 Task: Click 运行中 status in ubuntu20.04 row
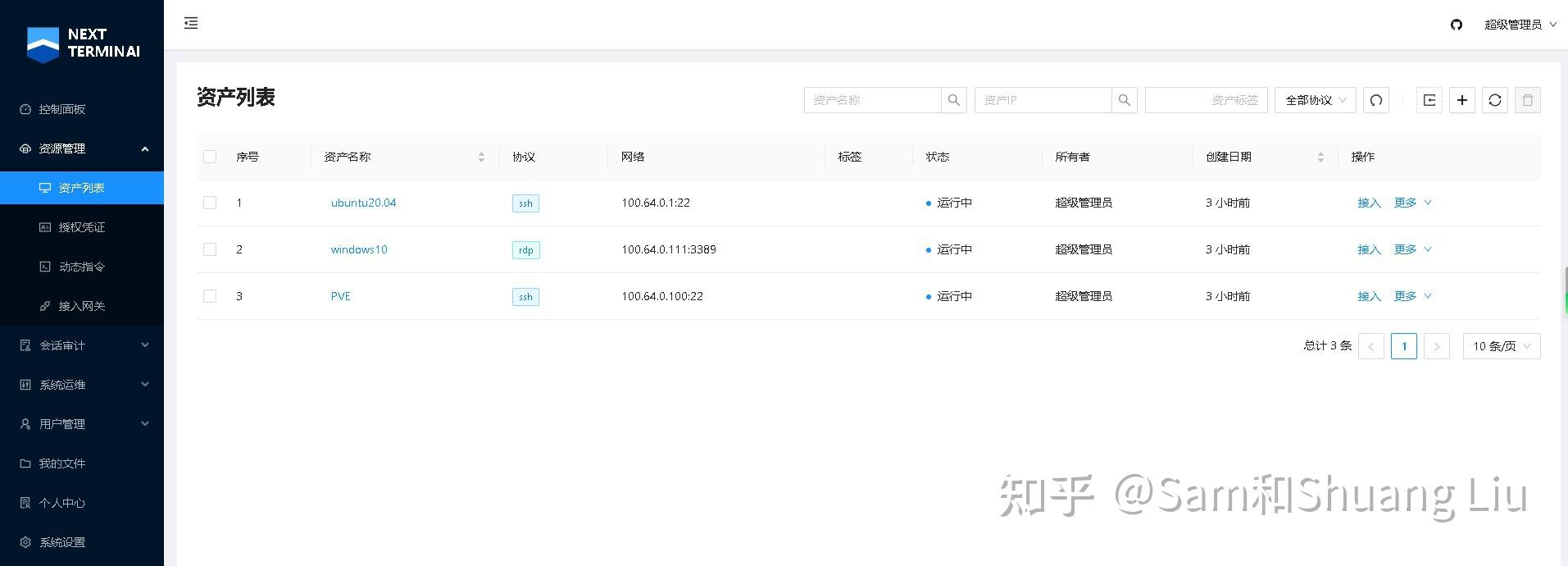click(x=949, y=203)
